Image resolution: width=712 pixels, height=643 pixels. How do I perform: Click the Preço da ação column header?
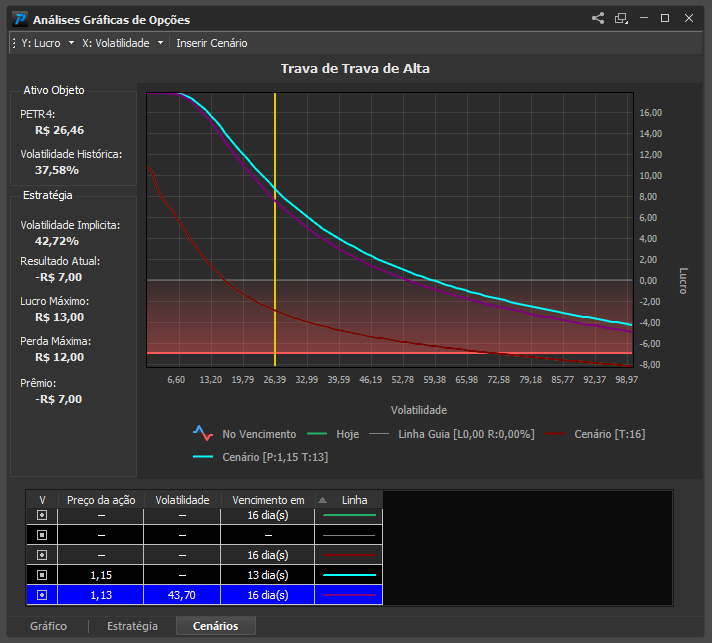tap(101, 500)
